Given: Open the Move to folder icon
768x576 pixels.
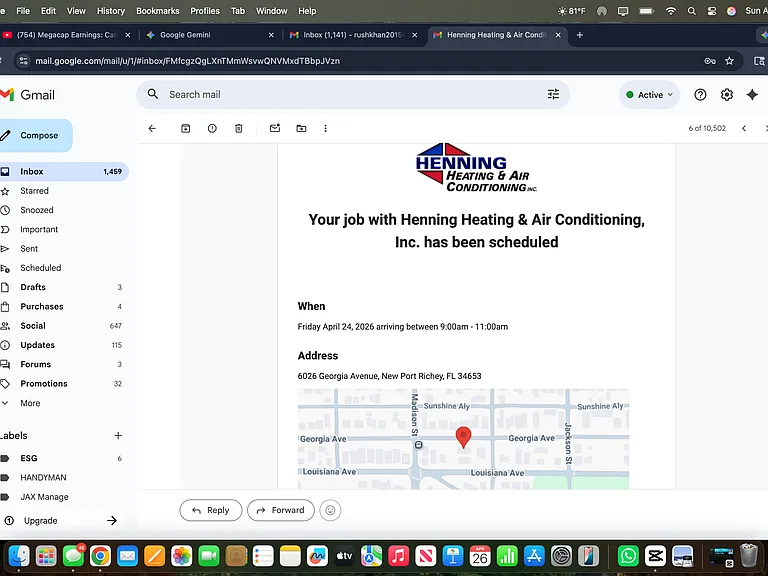Looking at the screenshot, I should tap(301, 128).
